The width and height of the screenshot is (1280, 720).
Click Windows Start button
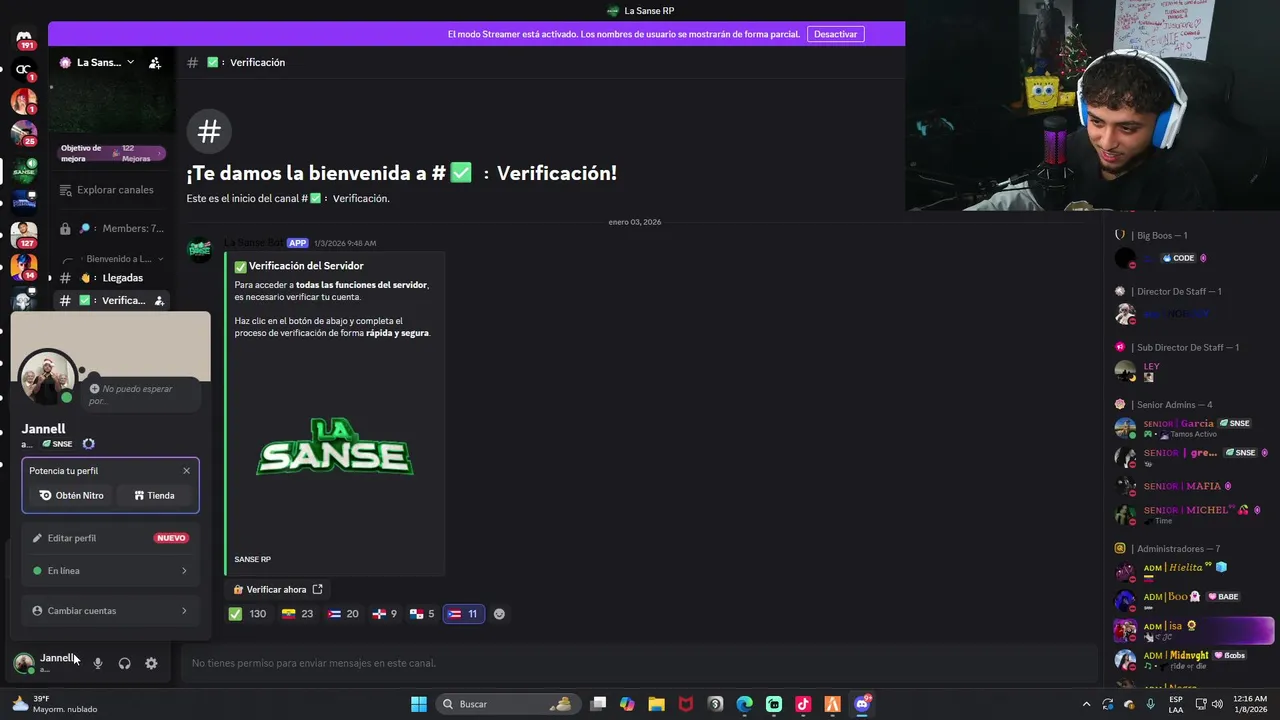[x=419, y=704]
